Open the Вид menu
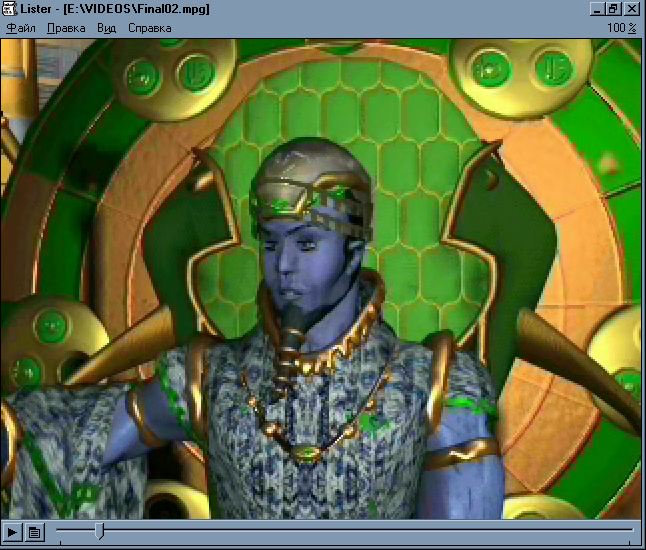Image resolution: width=646 pixels, height=550 pixels. [x=106, y=28]
